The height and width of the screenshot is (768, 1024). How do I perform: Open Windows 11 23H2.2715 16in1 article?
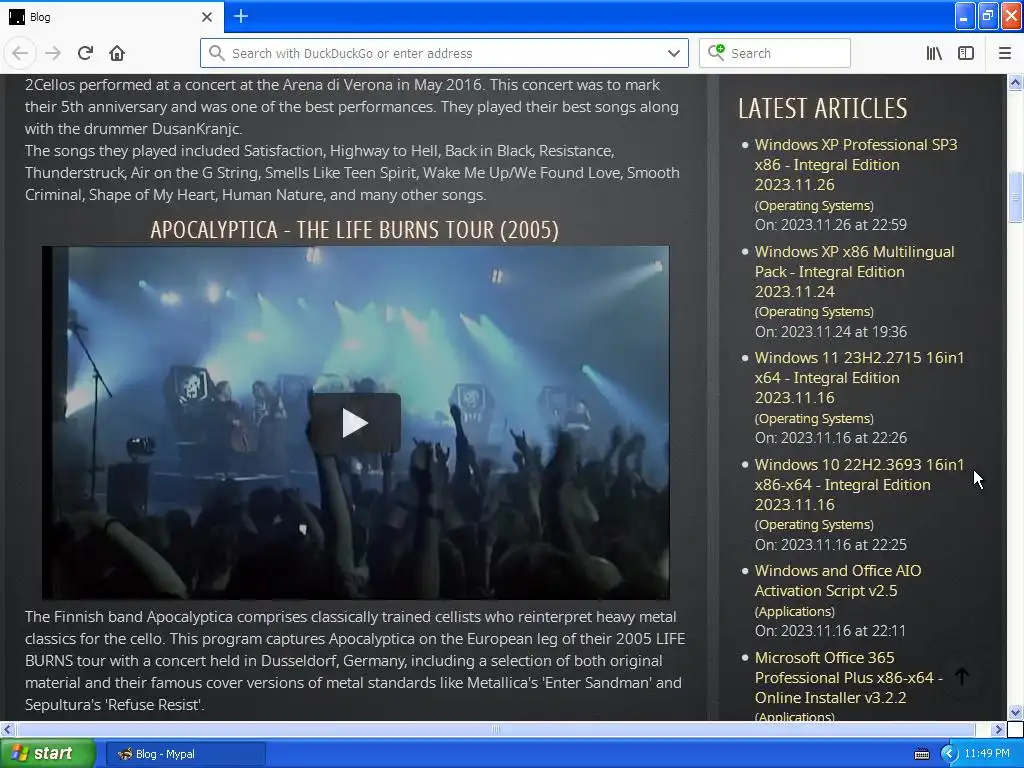click(x=859, y=377)
